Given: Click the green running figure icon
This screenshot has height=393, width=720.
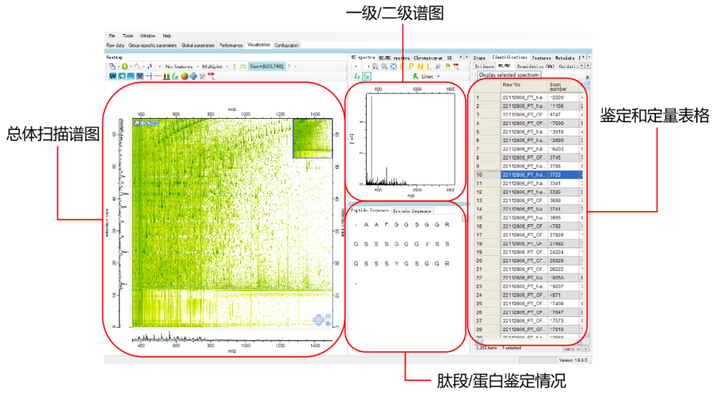Looking at the screenshot, I should (415, 76).
